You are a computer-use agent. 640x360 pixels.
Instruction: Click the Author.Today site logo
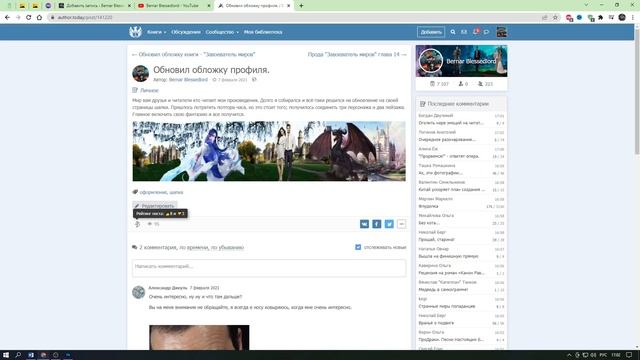tap(135, 32)
